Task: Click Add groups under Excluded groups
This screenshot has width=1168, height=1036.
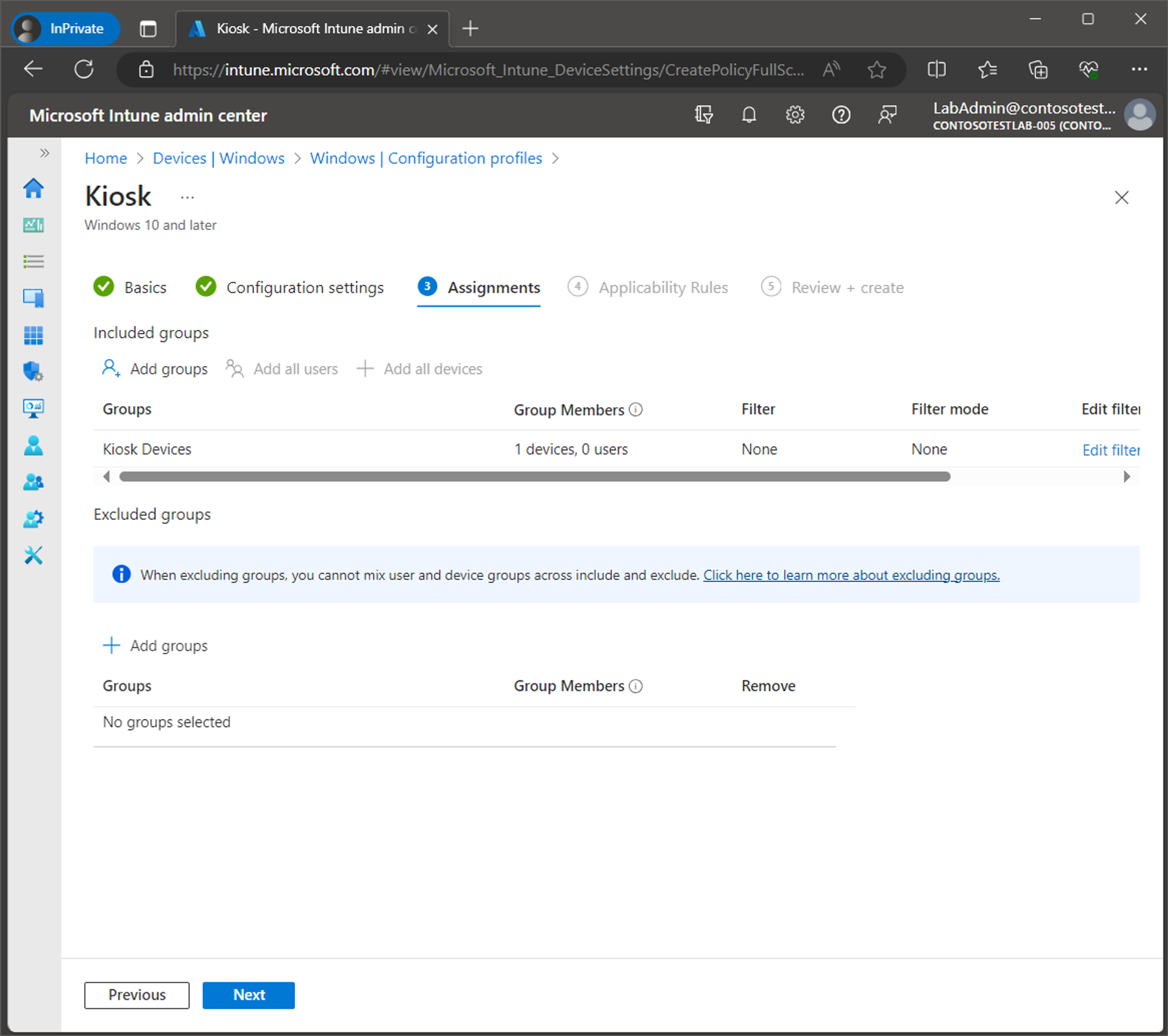Action: (155, 646)
